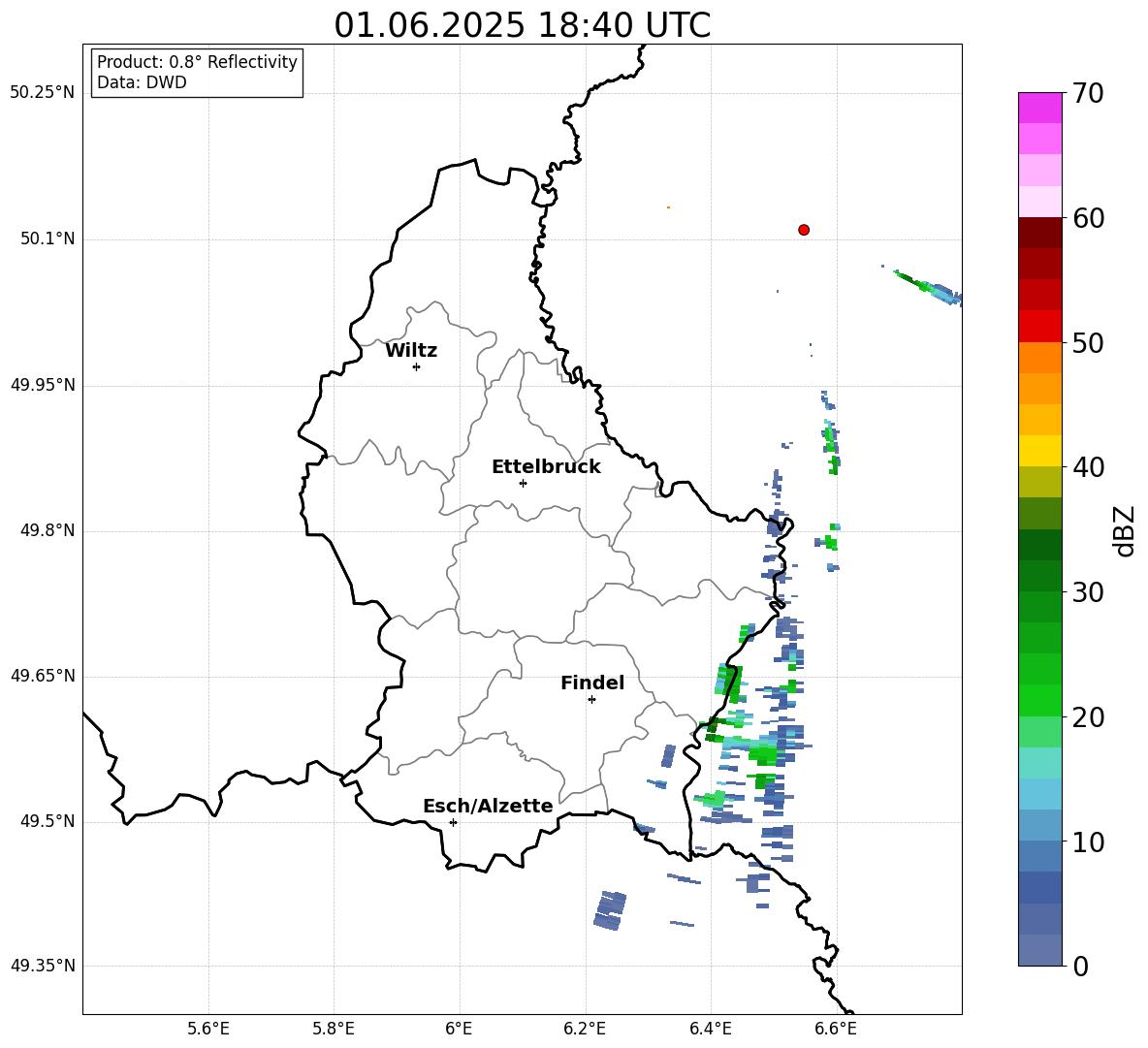Click the 6°E longitude label
This screenshot has width=1148, height=1048.
[459, 1029]
